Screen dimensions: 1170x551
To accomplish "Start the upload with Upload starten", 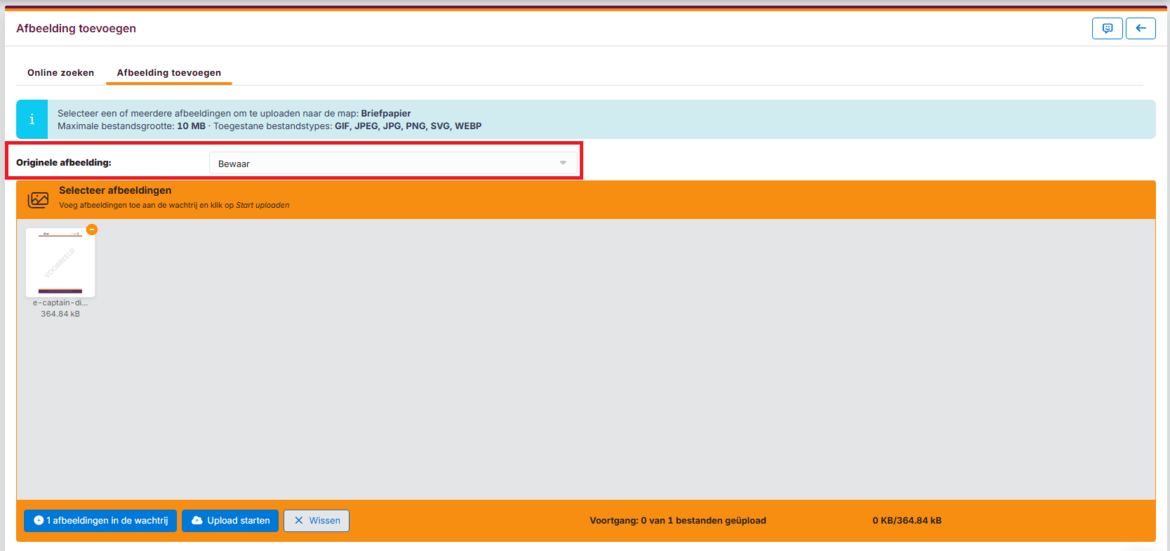I will pyautogui.click(x=231, y=520).
